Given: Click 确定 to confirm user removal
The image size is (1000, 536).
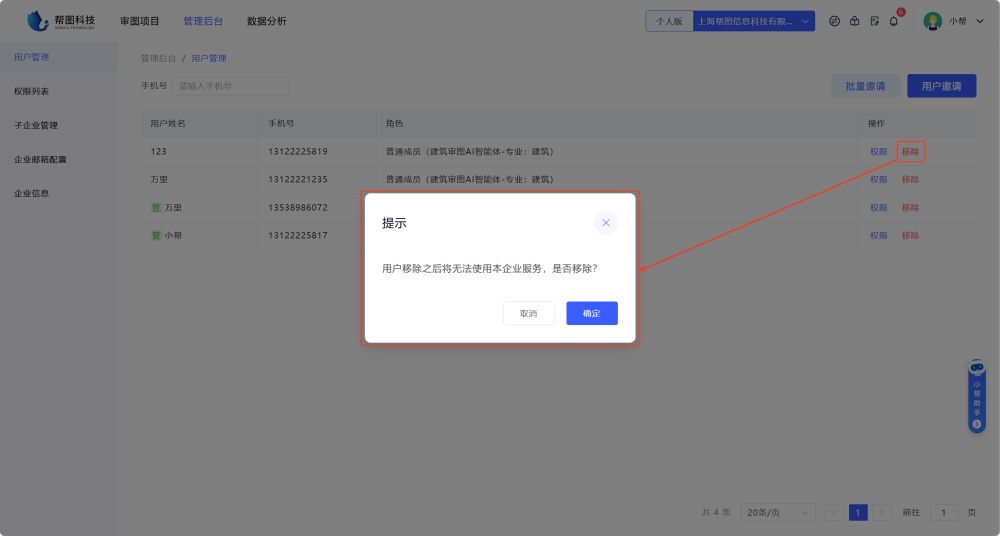Looking at the screenshot, I should (592, 313).
